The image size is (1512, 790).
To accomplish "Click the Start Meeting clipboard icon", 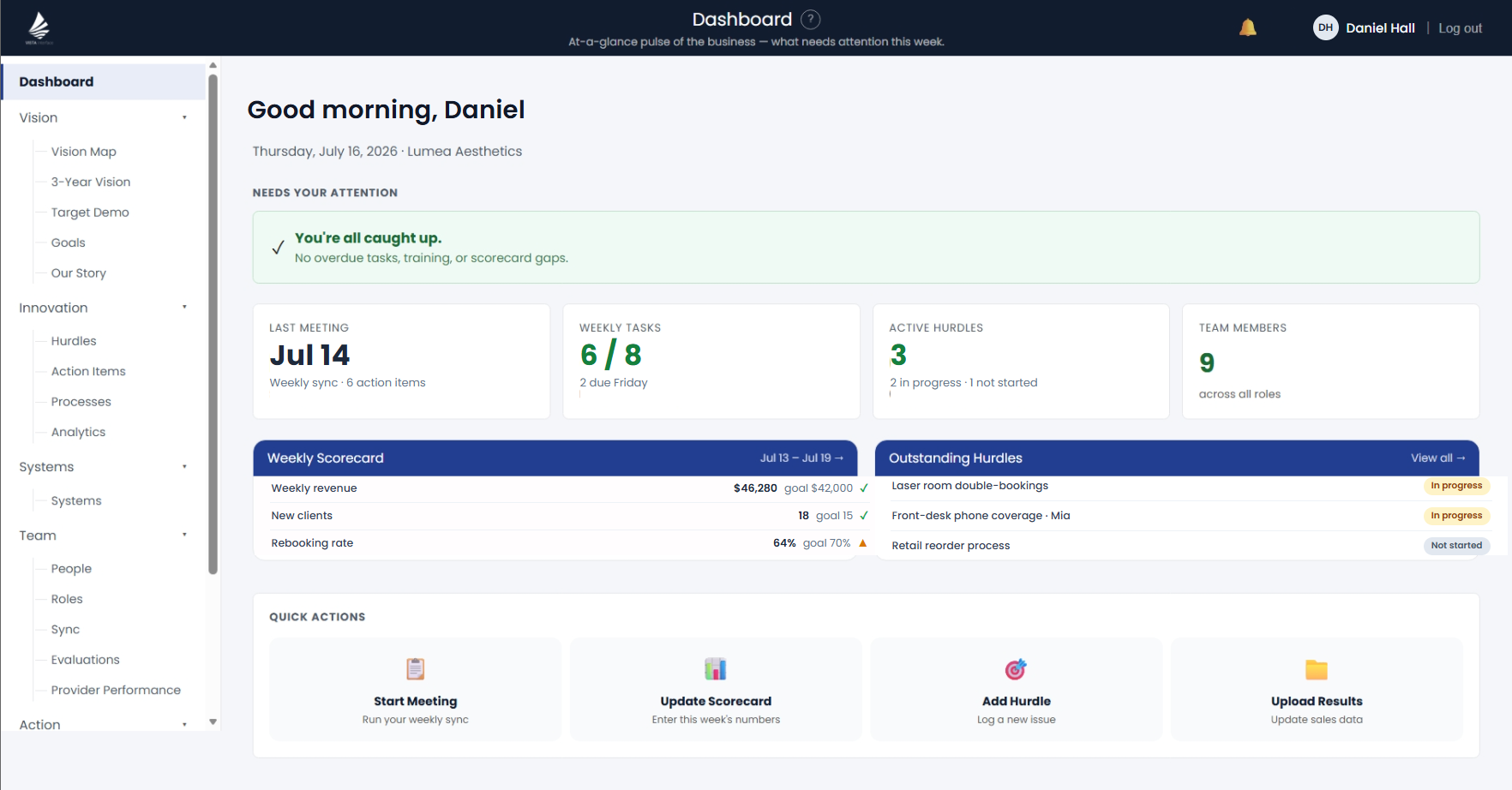I will [416, 668].
